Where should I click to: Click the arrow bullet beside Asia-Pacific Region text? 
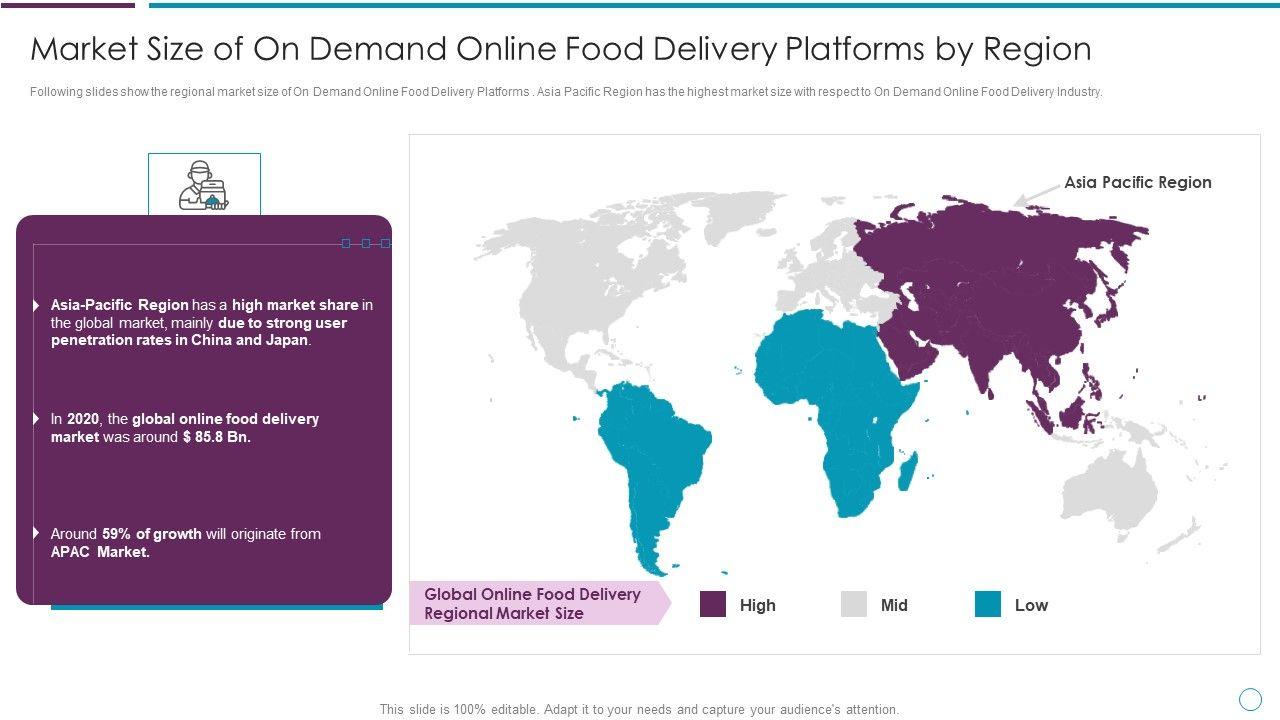coord(37,305)
